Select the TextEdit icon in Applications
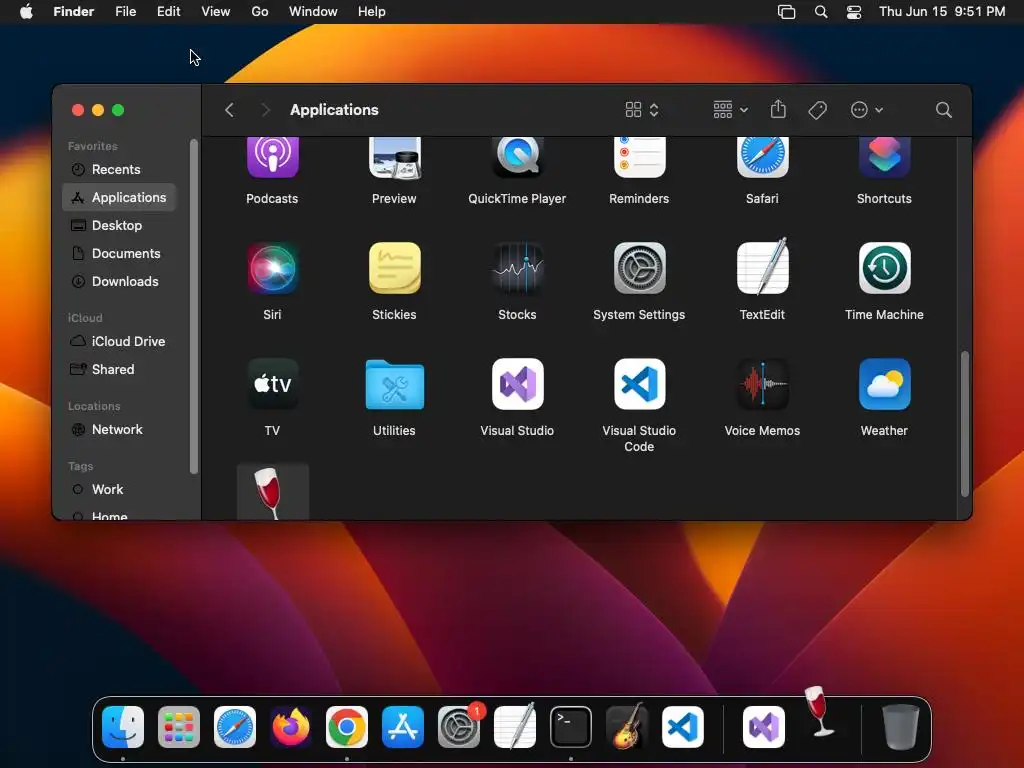Image resolution: width=1024 pixels, height=768 pixels. [x=762, y=266]
